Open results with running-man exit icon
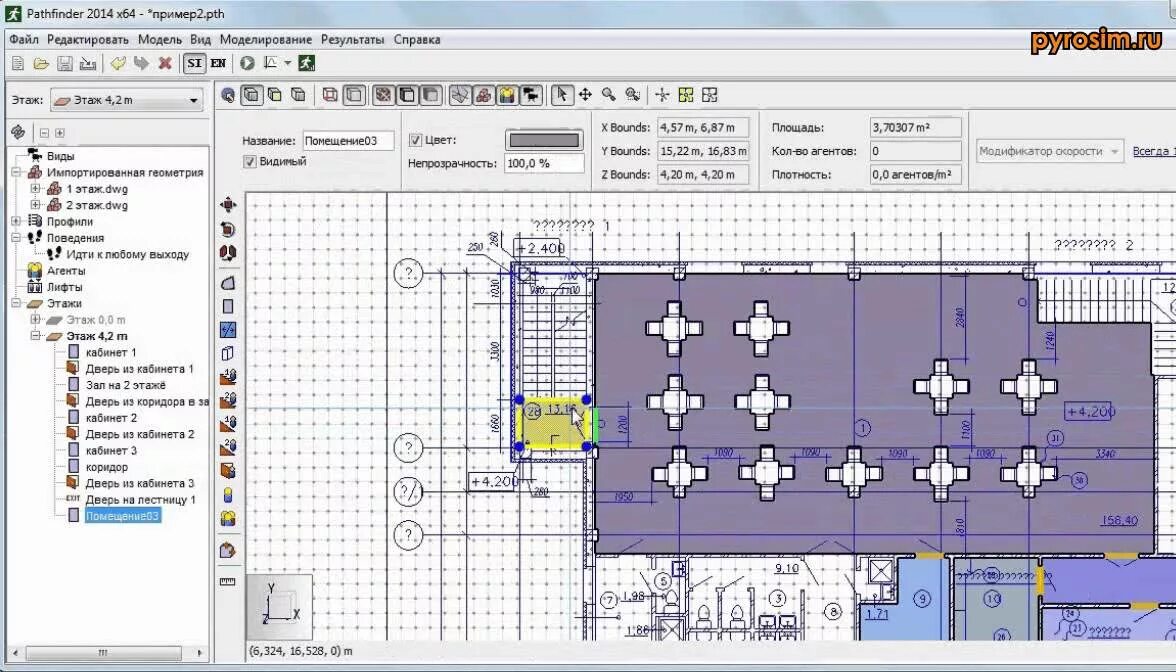 306,64
